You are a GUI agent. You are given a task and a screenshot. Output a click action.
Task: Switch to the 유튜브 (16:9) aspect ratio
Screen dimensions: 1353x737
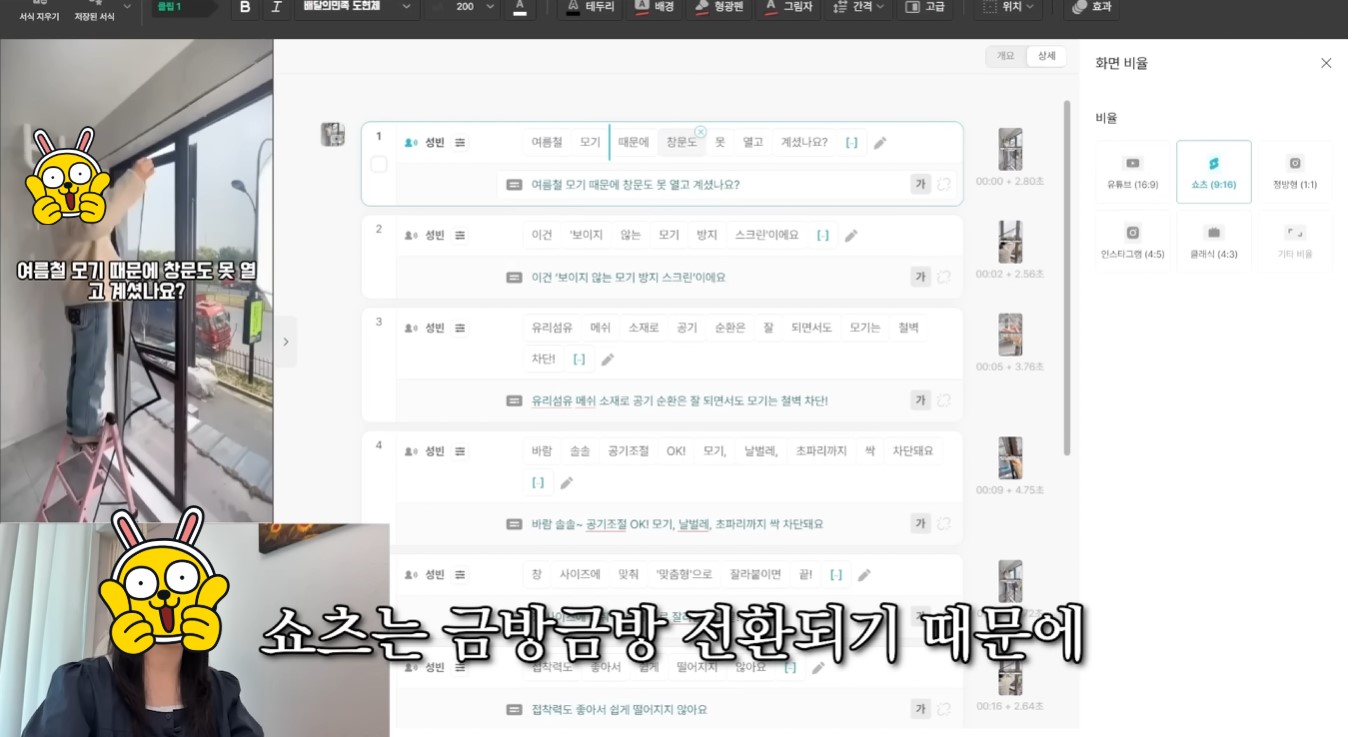(1133, 171)
